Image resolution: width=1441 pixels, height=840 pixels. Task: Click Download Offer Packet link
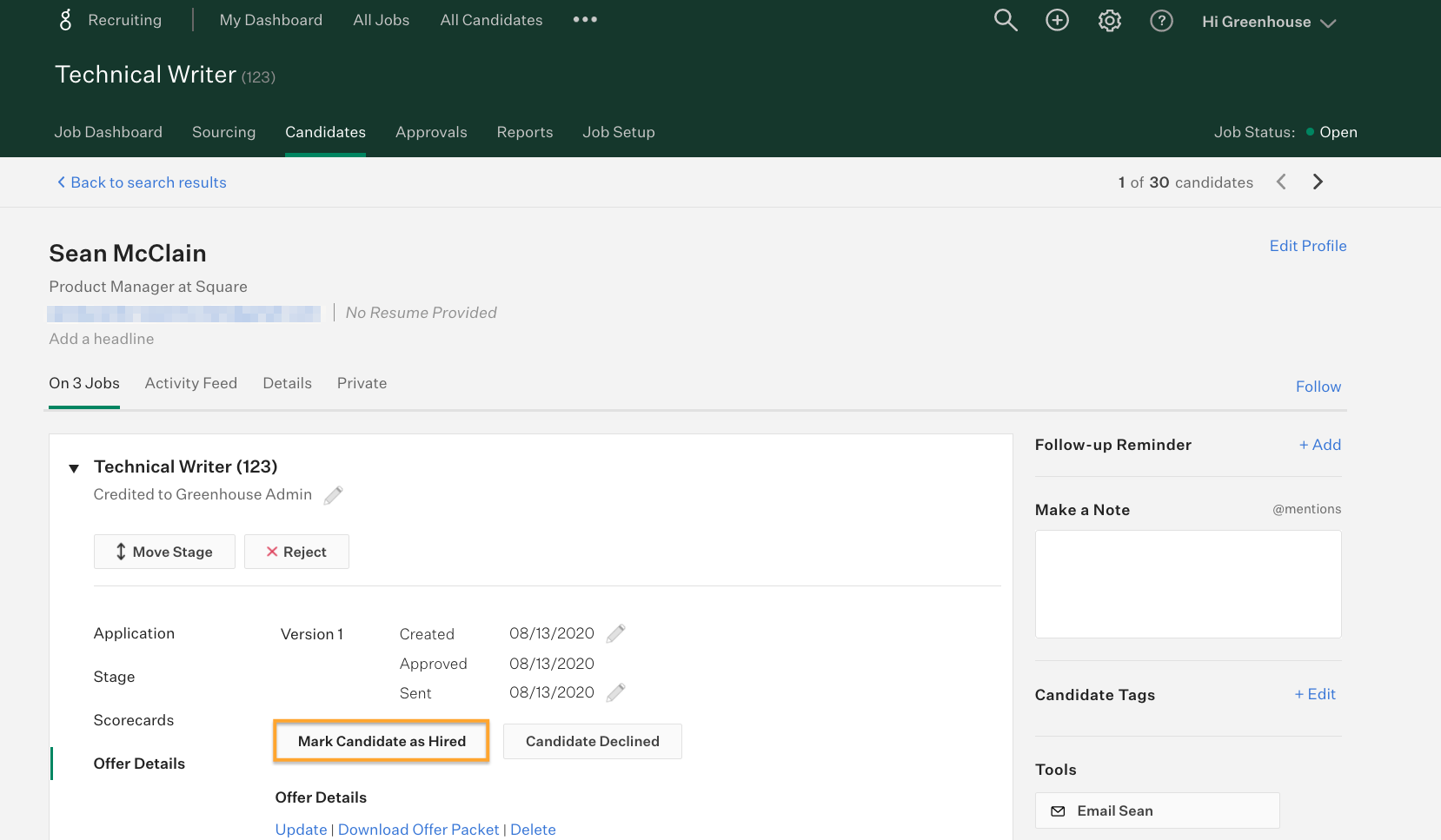click(418, 830)
